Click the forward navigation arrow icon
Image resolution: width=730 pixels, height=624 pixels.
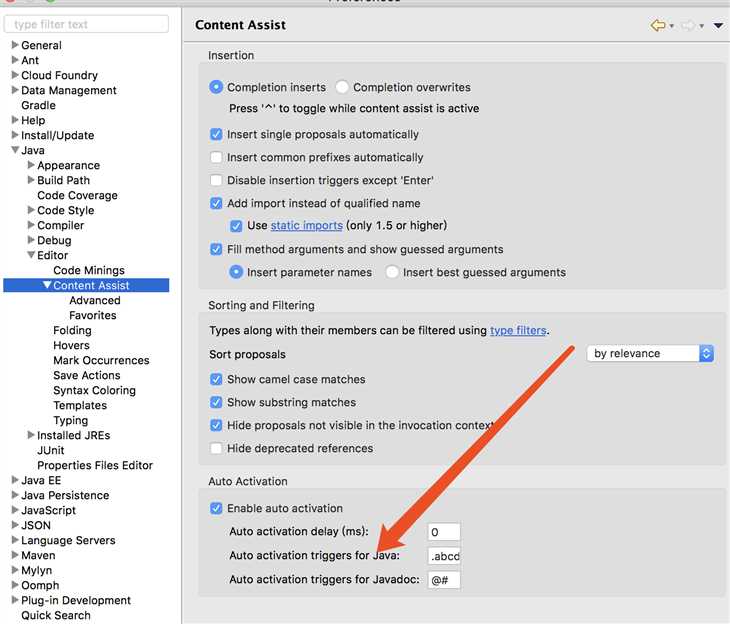pyautogui.click(x=688, y=25)
